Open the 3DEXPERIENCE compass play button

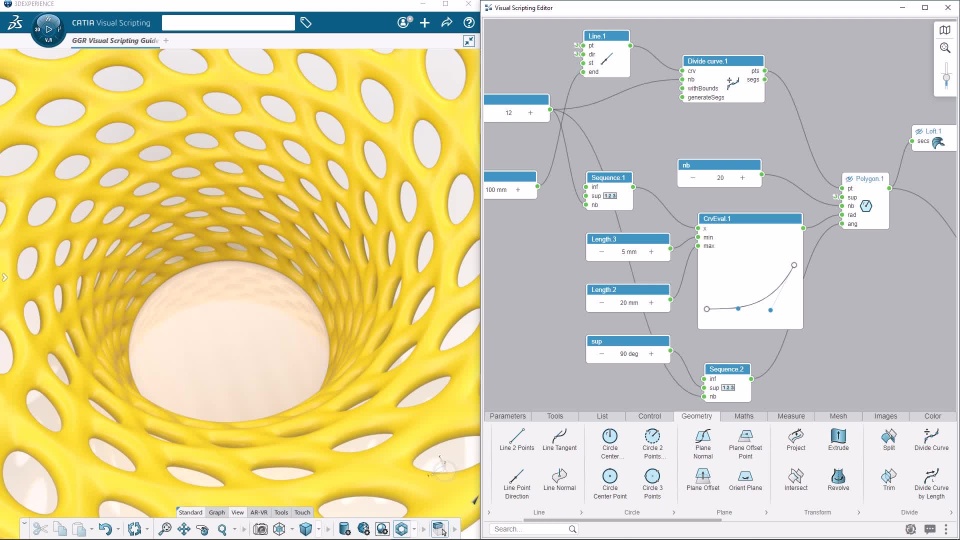pyautogui.click(x=48, y=29)
